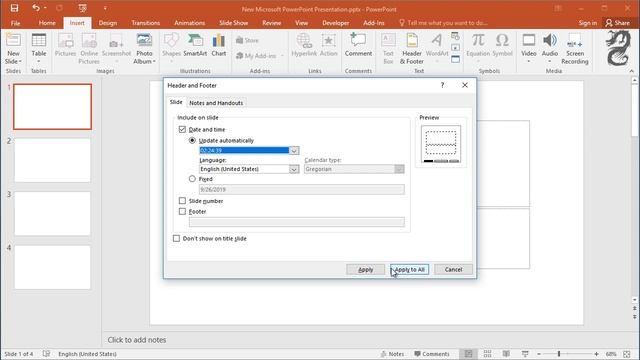Insert an Action
The height and width of the screenshot is (360, 640).
click(x=329, y=45)
